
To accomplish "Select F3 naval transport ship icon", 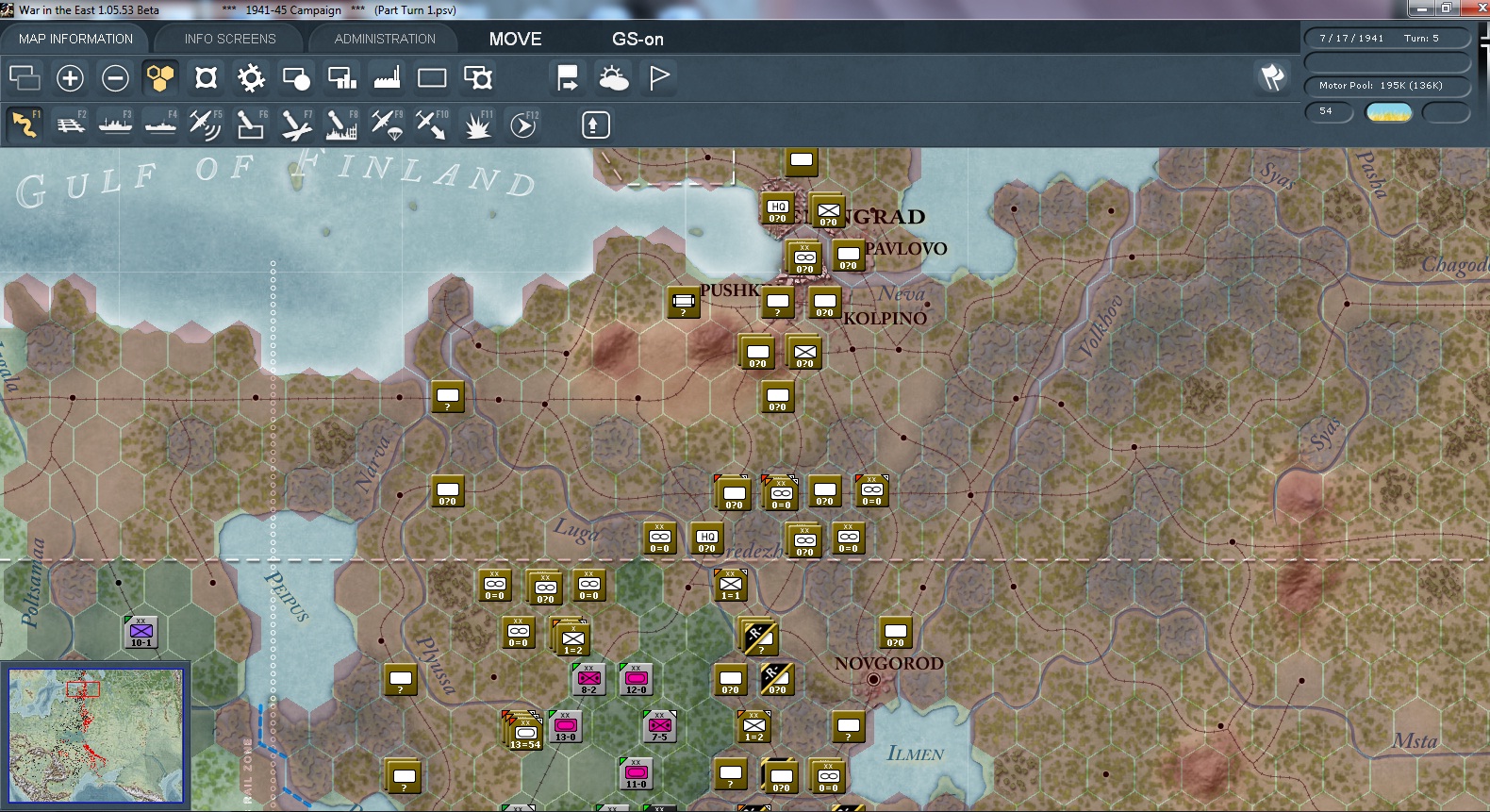I will tap(116, 124).
